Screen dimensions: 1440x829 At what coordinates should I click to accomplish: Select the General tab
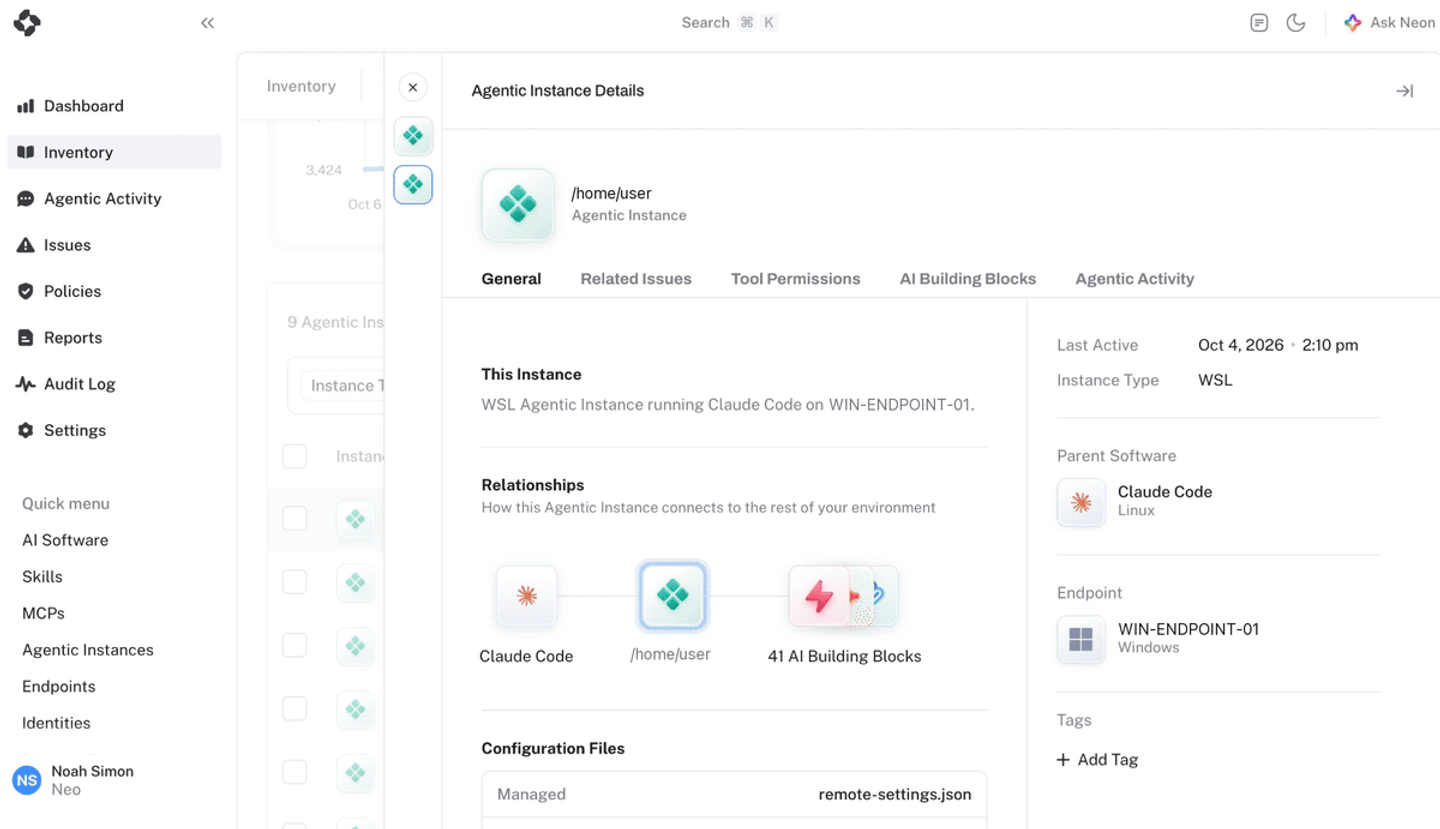click(x=511, y=279)
